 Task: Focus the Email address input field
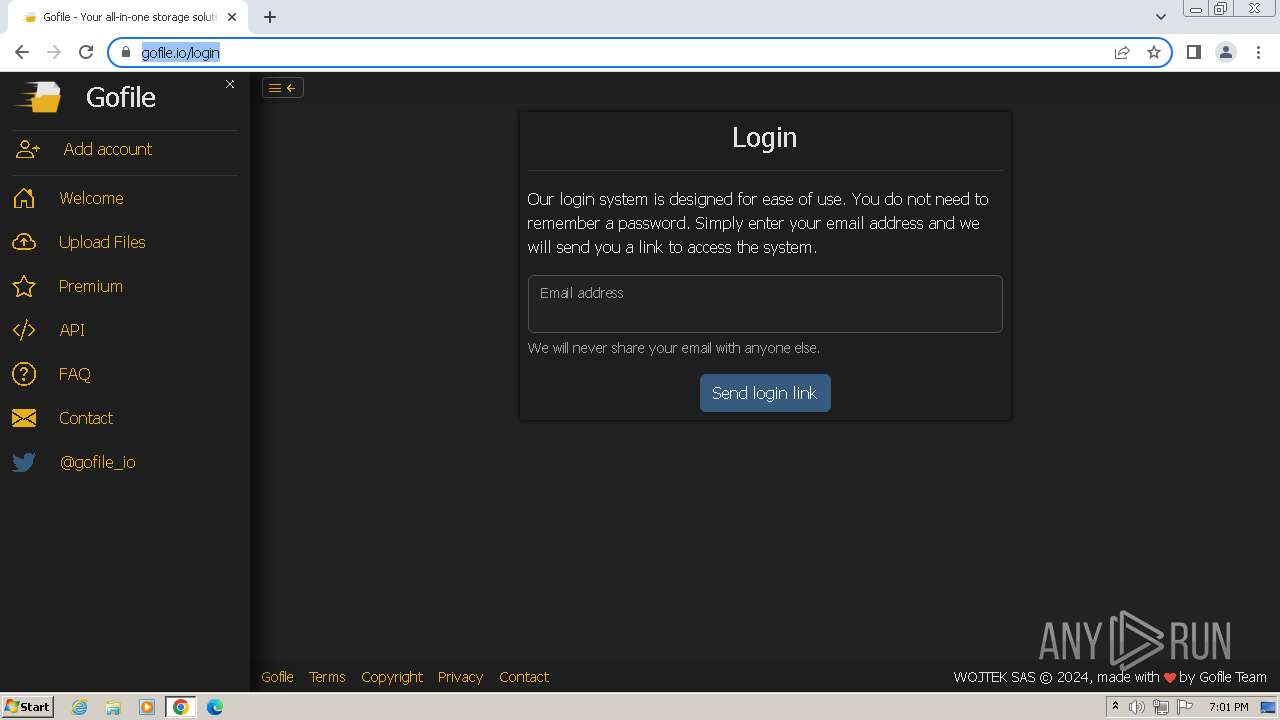(x=765, y=304)
